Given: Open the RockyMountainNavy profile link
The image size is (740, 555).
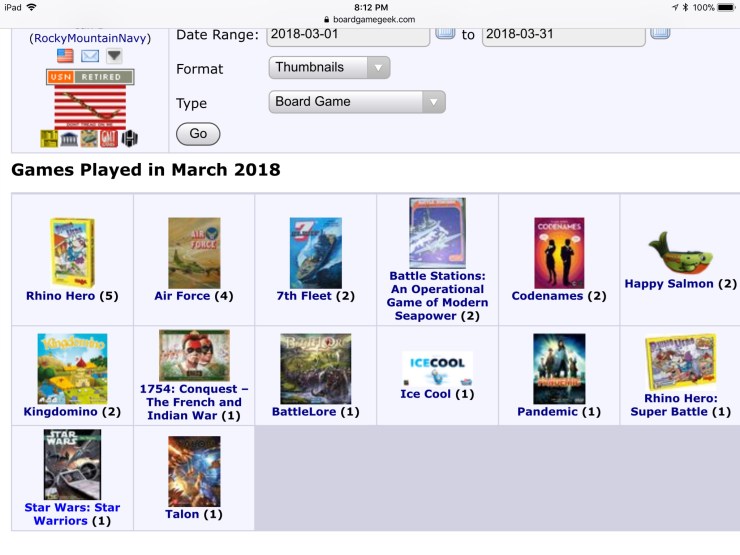Looking at the screenshot, I should (x=90, y=38).
